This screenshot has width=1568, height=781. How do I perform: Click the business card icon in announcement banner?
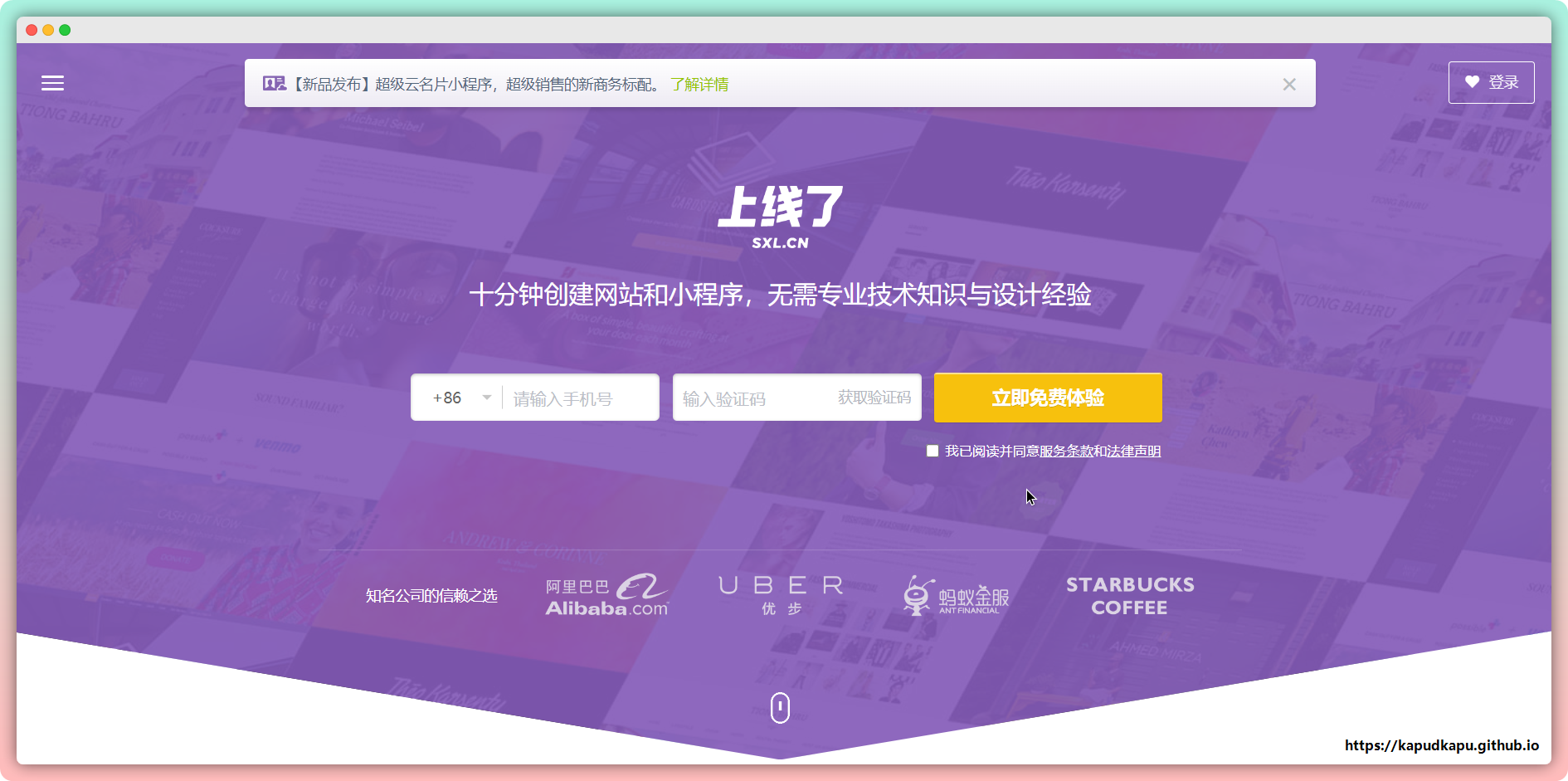(274, 84)
